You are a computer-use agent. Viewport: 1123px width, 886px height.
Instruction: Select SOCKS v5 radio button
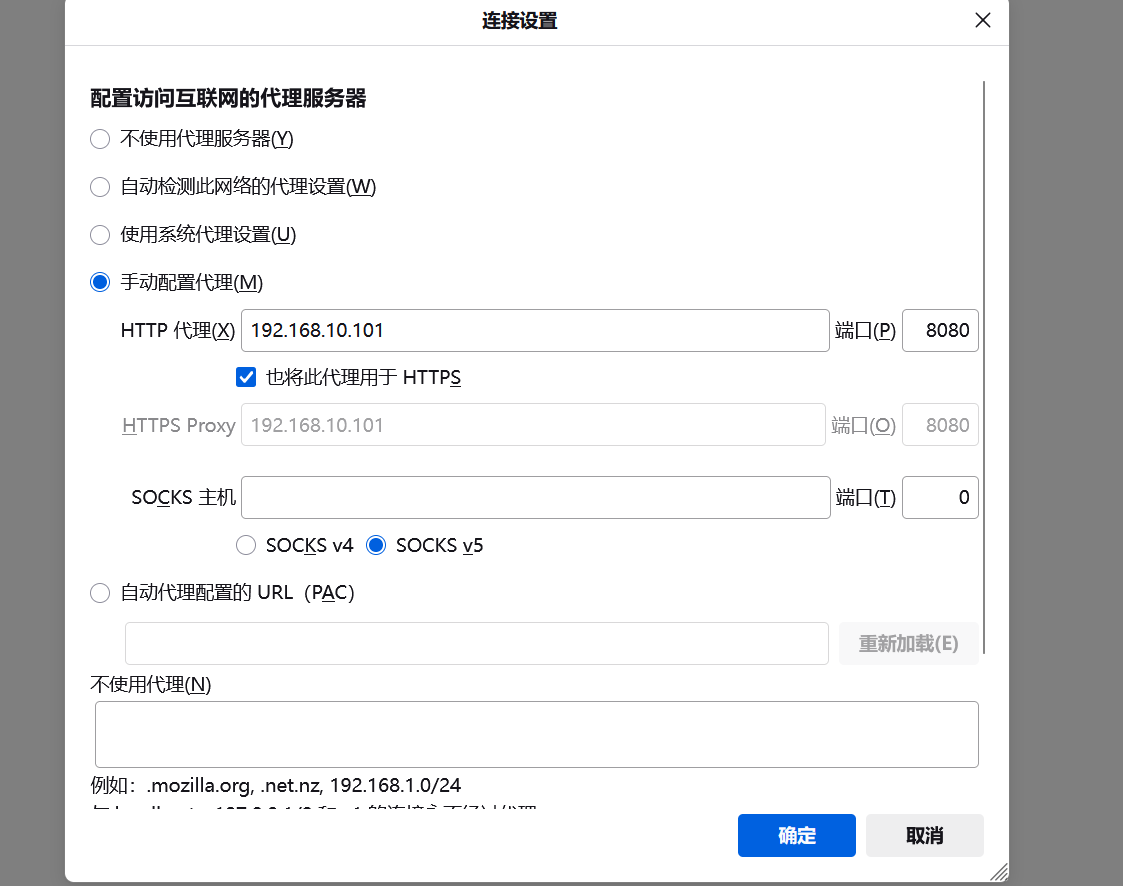pos(376,545)
